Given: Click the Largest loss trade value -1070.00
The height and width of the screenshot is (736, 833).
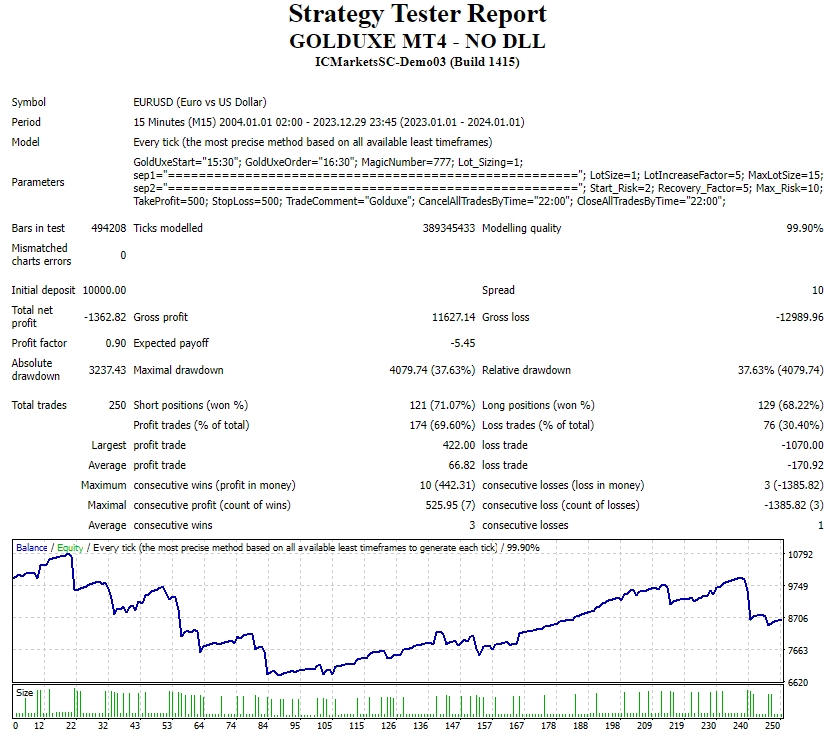Looking at the screenshot, I should tap(803, 445).
